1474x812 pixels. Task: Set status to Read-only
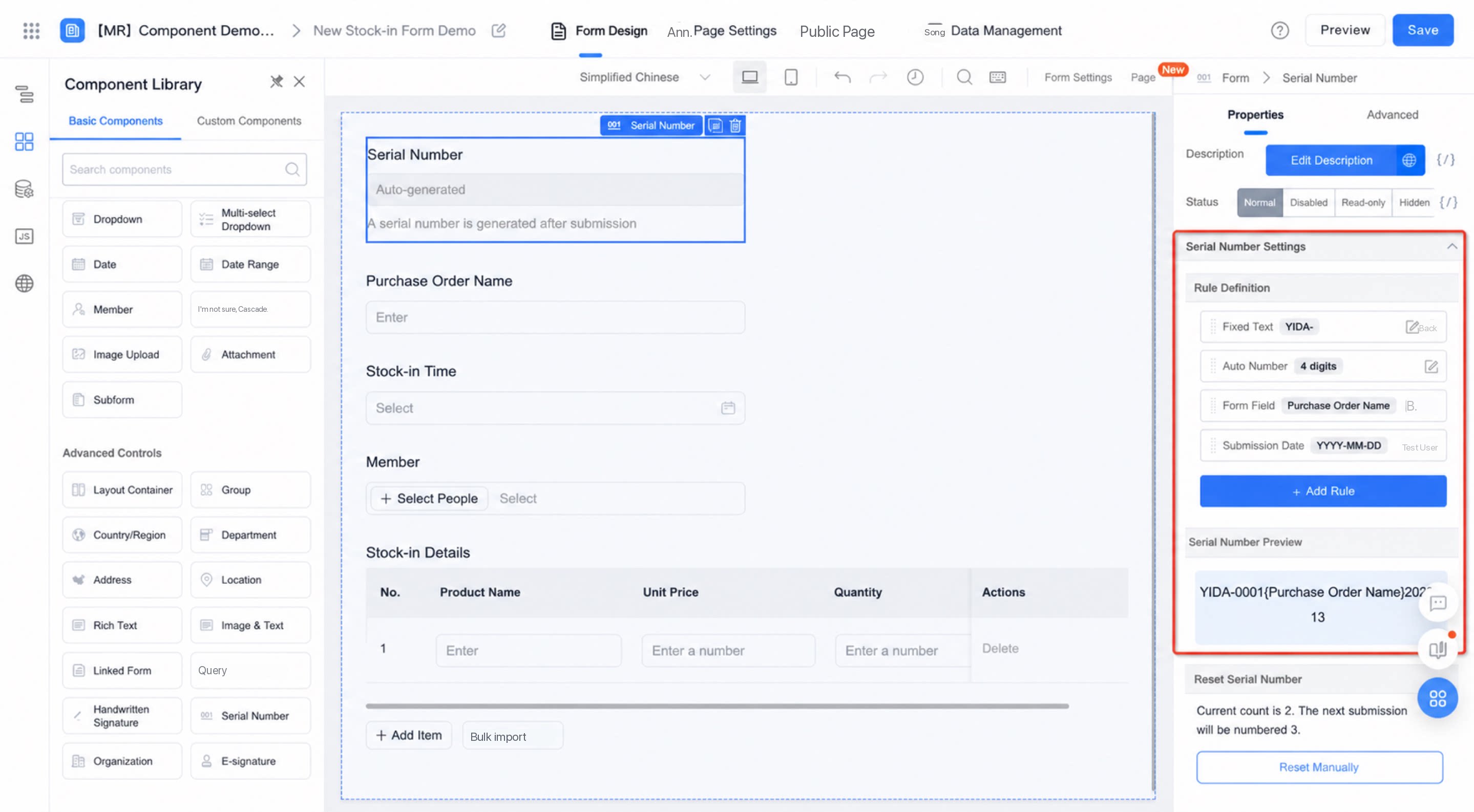[x=1363, y=202]
